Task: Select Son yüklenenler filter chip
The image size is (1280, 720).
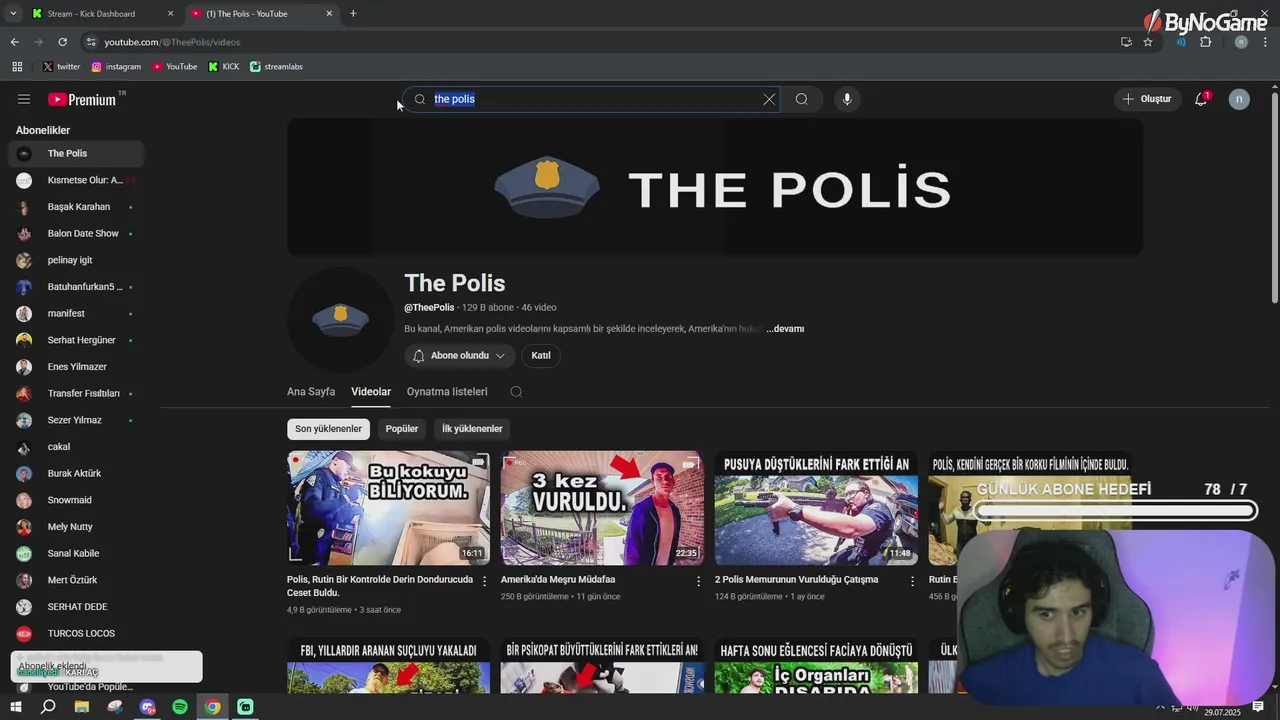Action: click(328, 429)
